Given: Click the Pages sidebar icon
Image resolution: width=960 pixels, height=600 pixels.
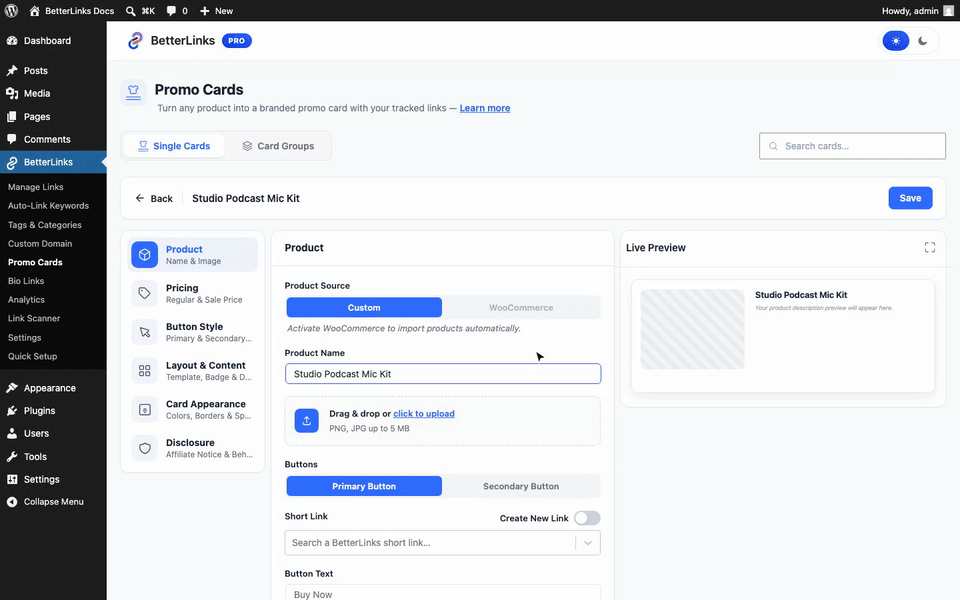Looking at the screenshot, I should pos(12,116).
